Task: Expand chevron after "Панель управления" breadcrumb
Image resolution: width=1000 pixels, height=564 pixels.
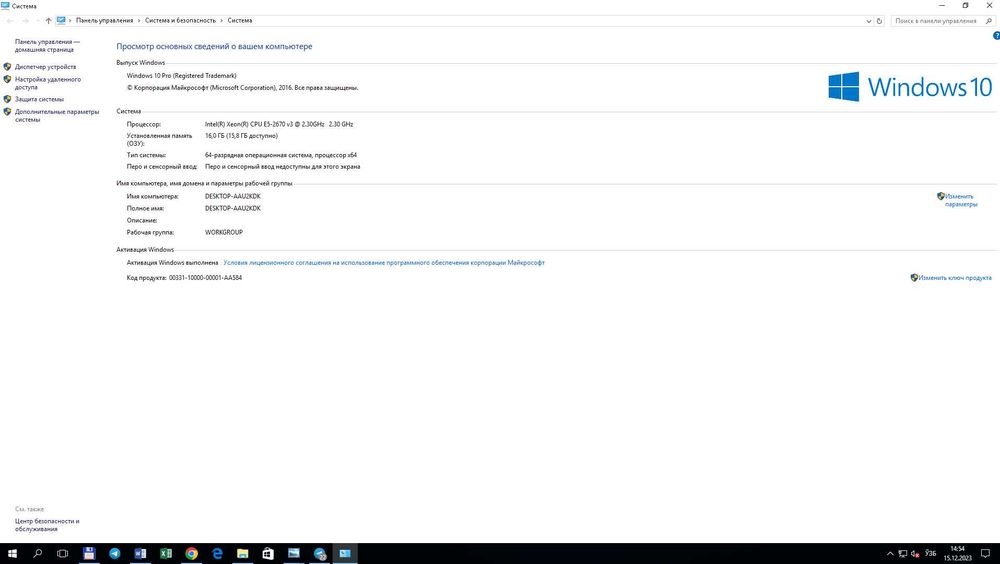Action: tap(139, 20)
